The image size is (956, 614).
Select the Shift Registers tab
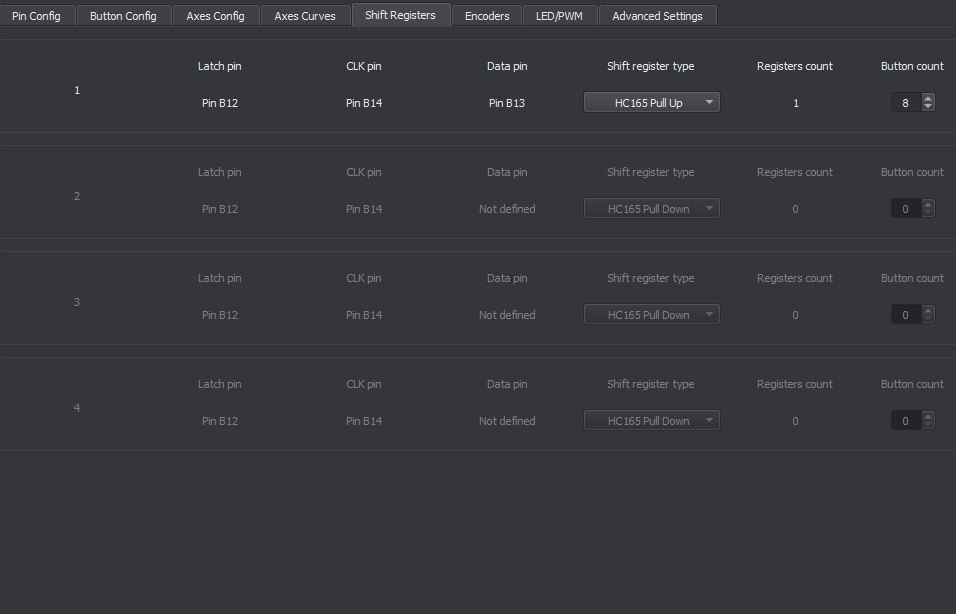[401, 15]
